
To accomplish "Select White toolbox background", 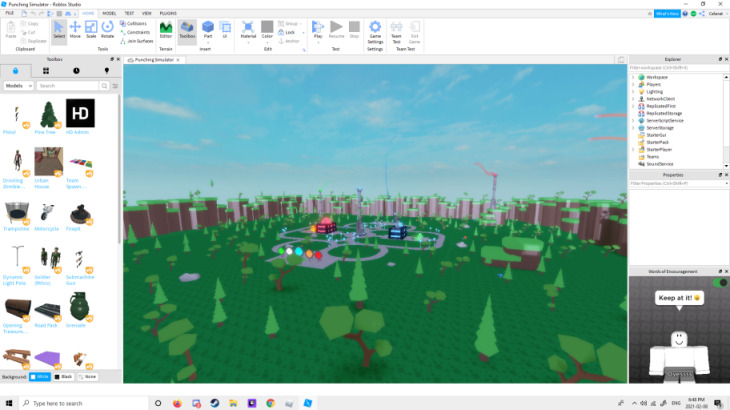I will pos(40,376).
